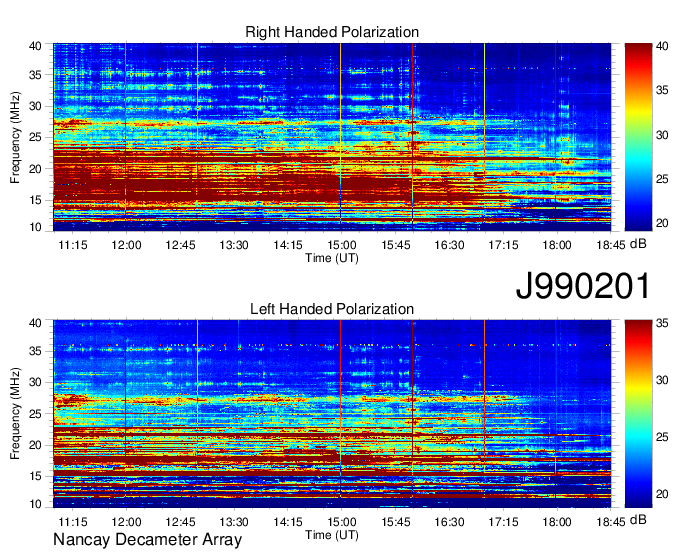
Task: Select the "15" frequency tick of Left Handed plot
Action: pyautogui.click(x=35, y=477)
